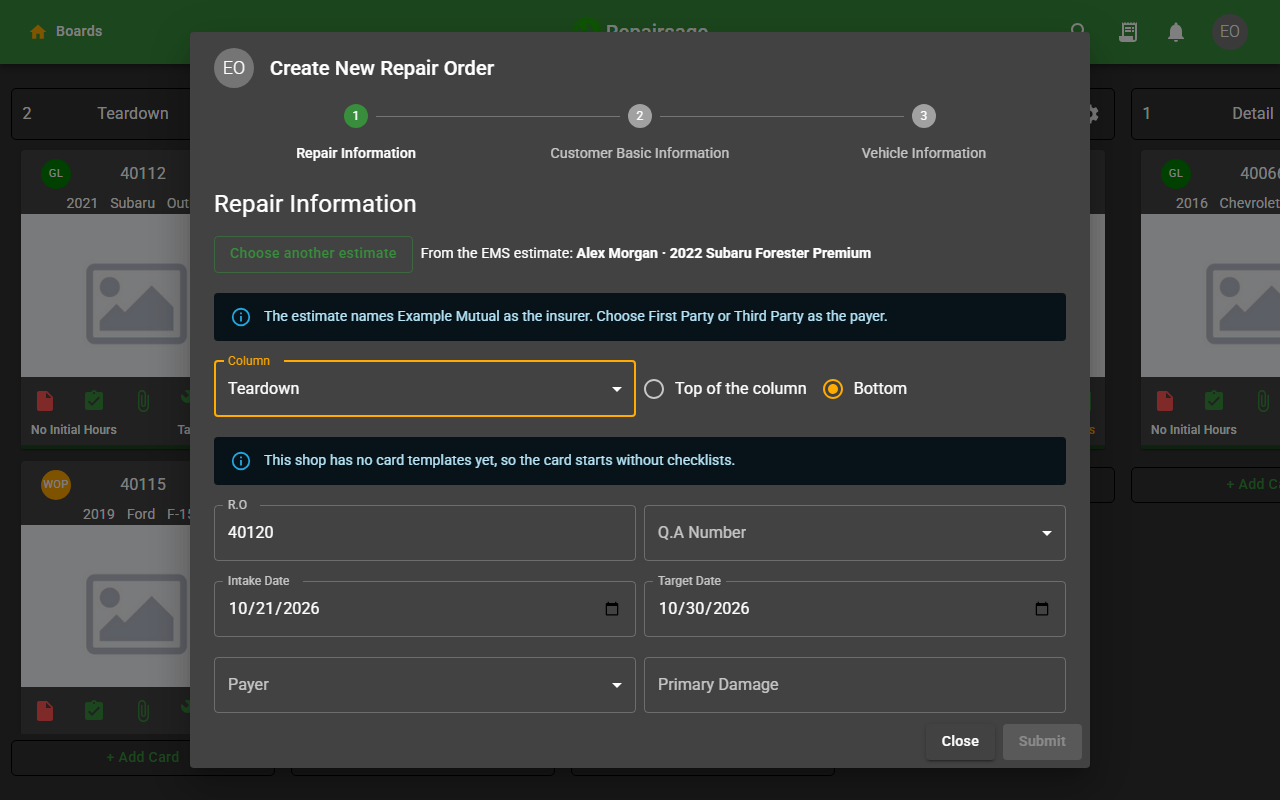
Task: Open the notifications bell
Action: [x=1176, y=32]
